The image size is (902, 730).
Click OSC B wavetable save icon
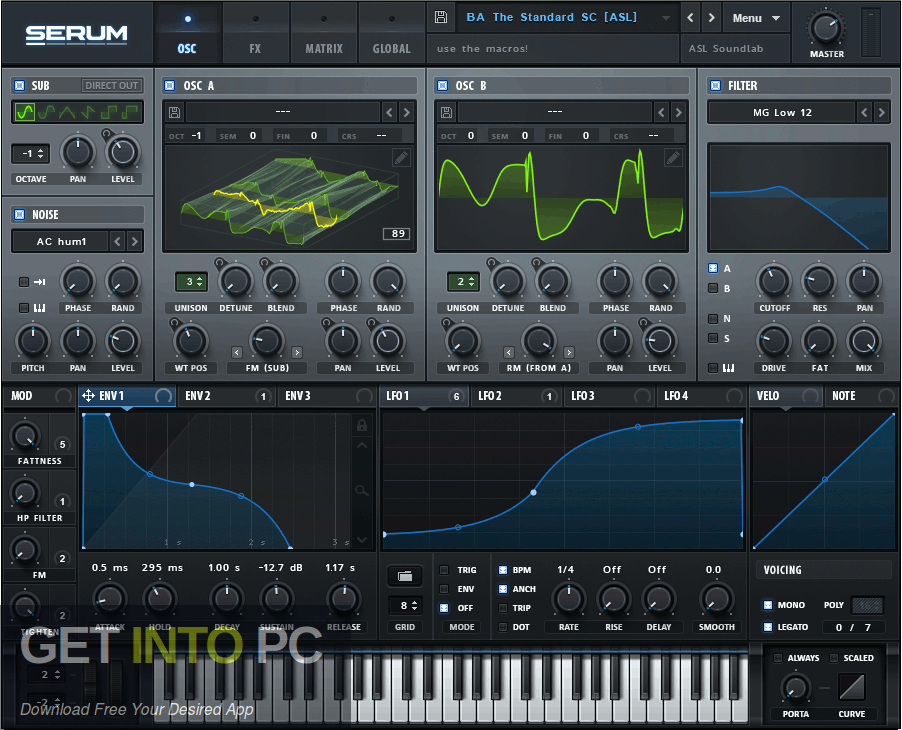(x=446, y=112)
